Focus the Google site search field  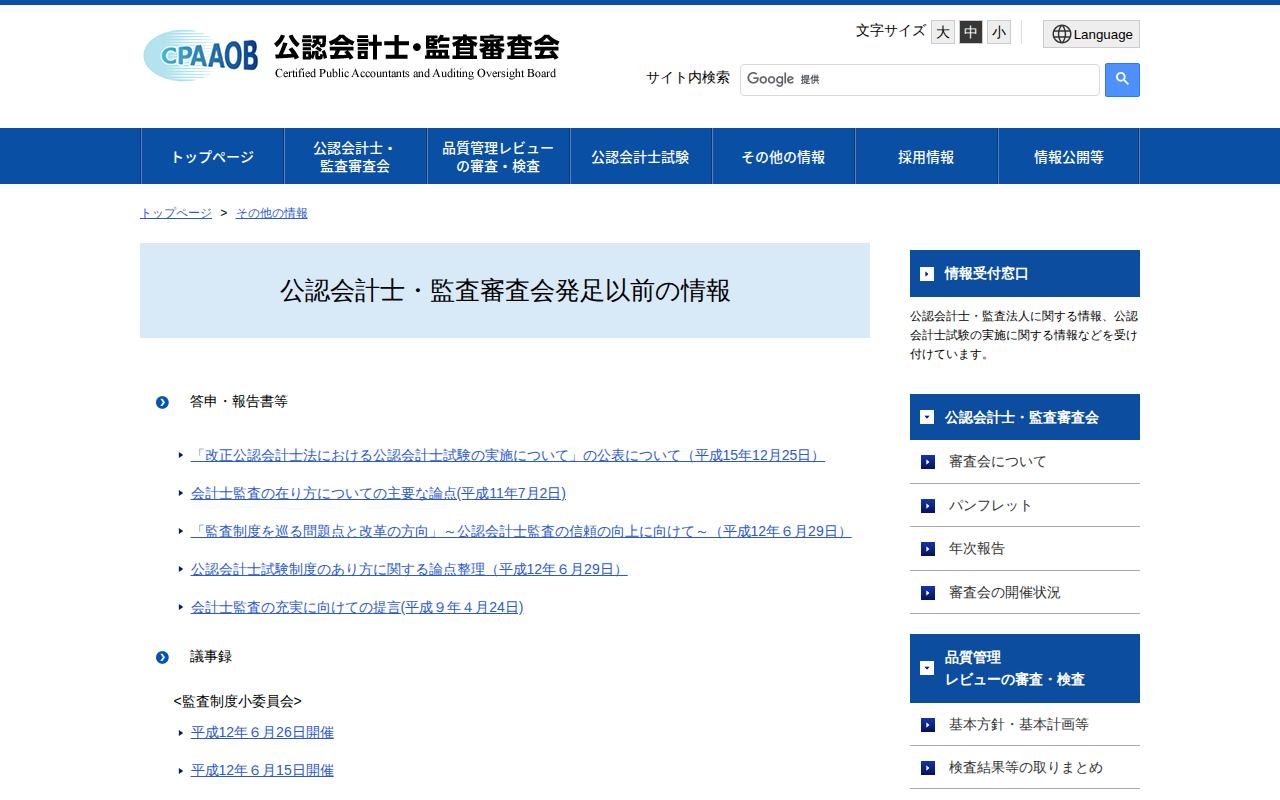(920, 80)
